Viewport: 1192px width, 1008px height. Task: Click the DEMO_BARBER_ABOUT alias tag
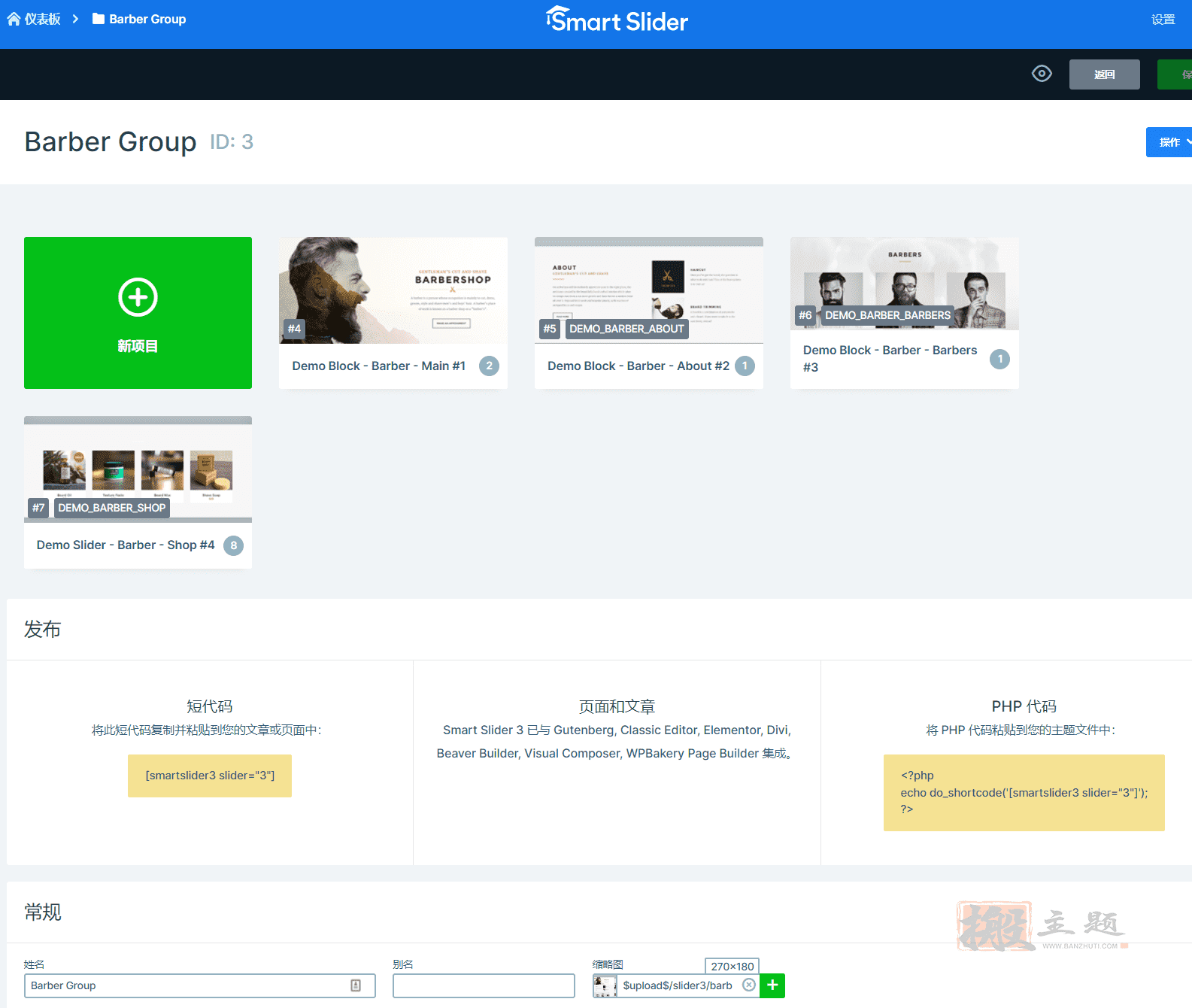pos(626,329)
